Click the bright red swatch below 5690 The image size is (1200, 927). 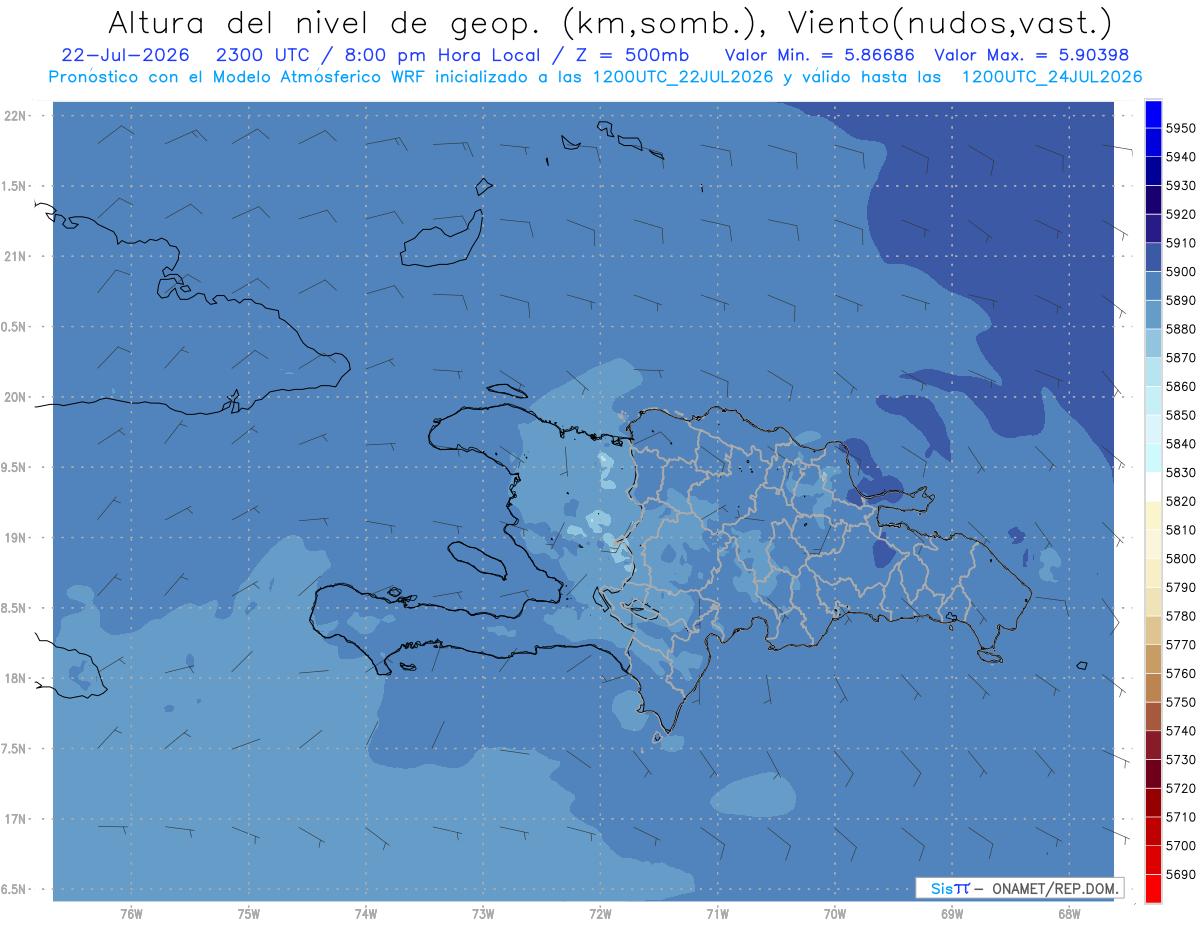click(x=1152, y=888)
